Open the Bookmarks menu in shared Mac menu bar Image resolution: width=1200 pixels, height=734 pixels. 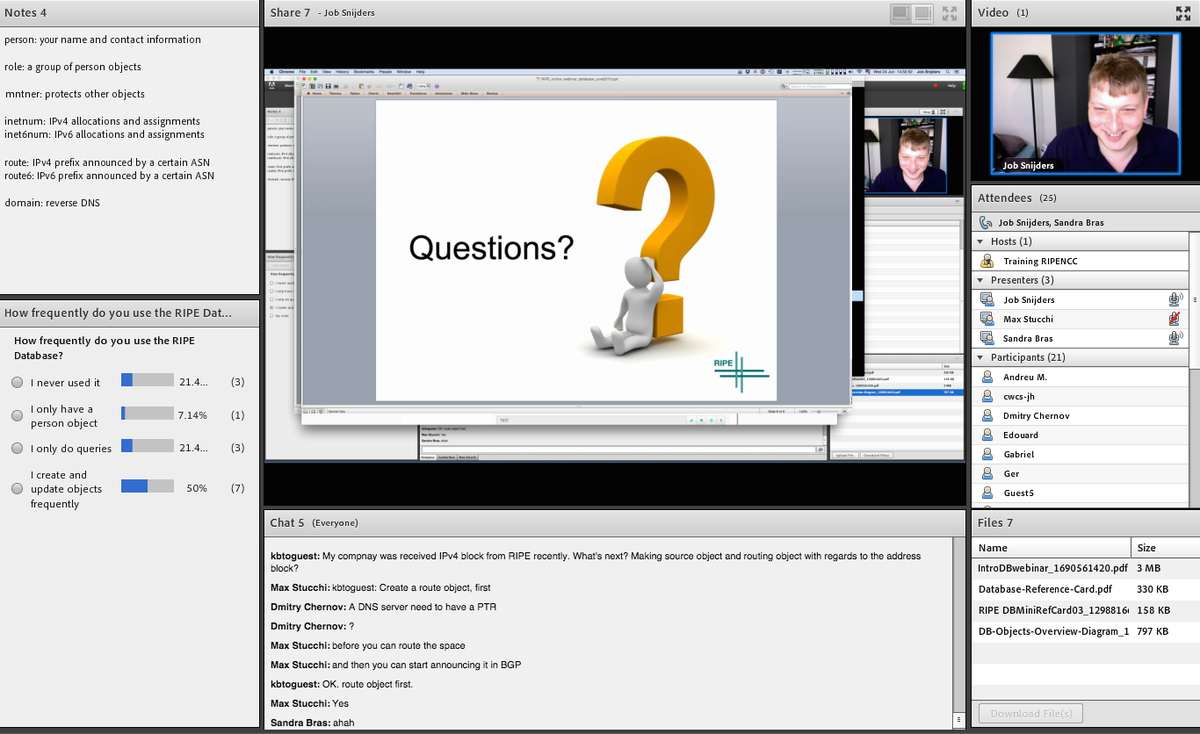coord(364,71)
